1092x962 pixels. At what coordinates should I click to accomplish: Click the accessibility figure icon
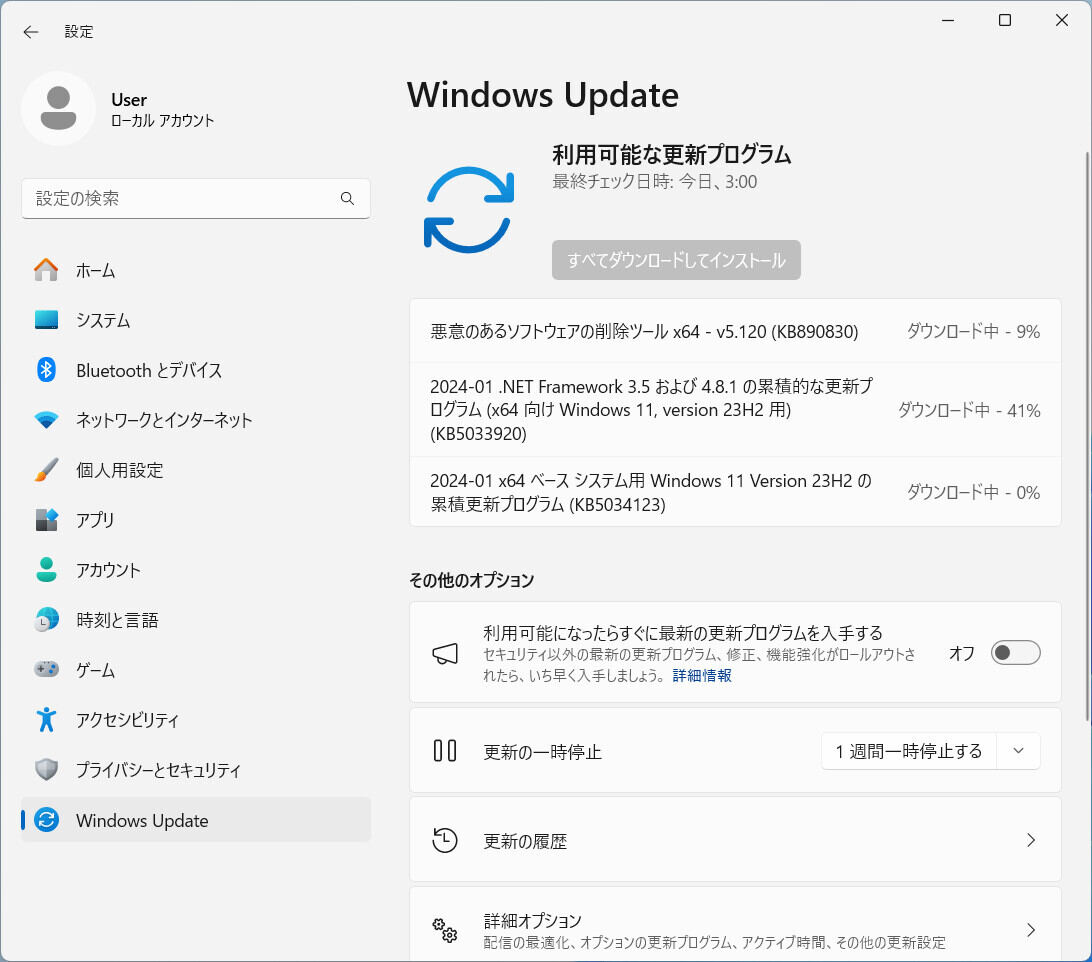46,720
